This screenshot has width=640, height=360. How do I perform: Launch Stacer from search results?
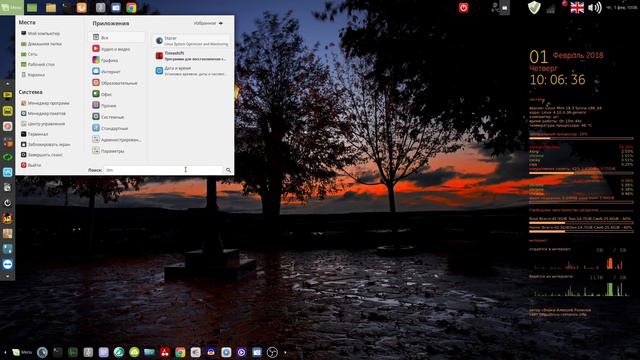[191, 41]
